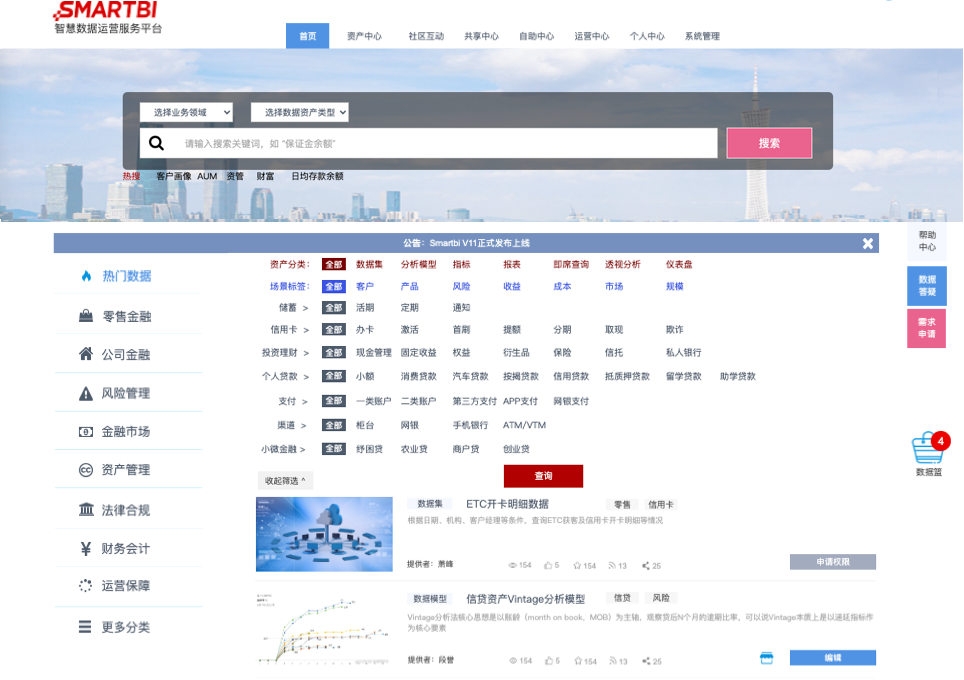Click the 零售金融 shopping bag icon

tap(86, 315)
